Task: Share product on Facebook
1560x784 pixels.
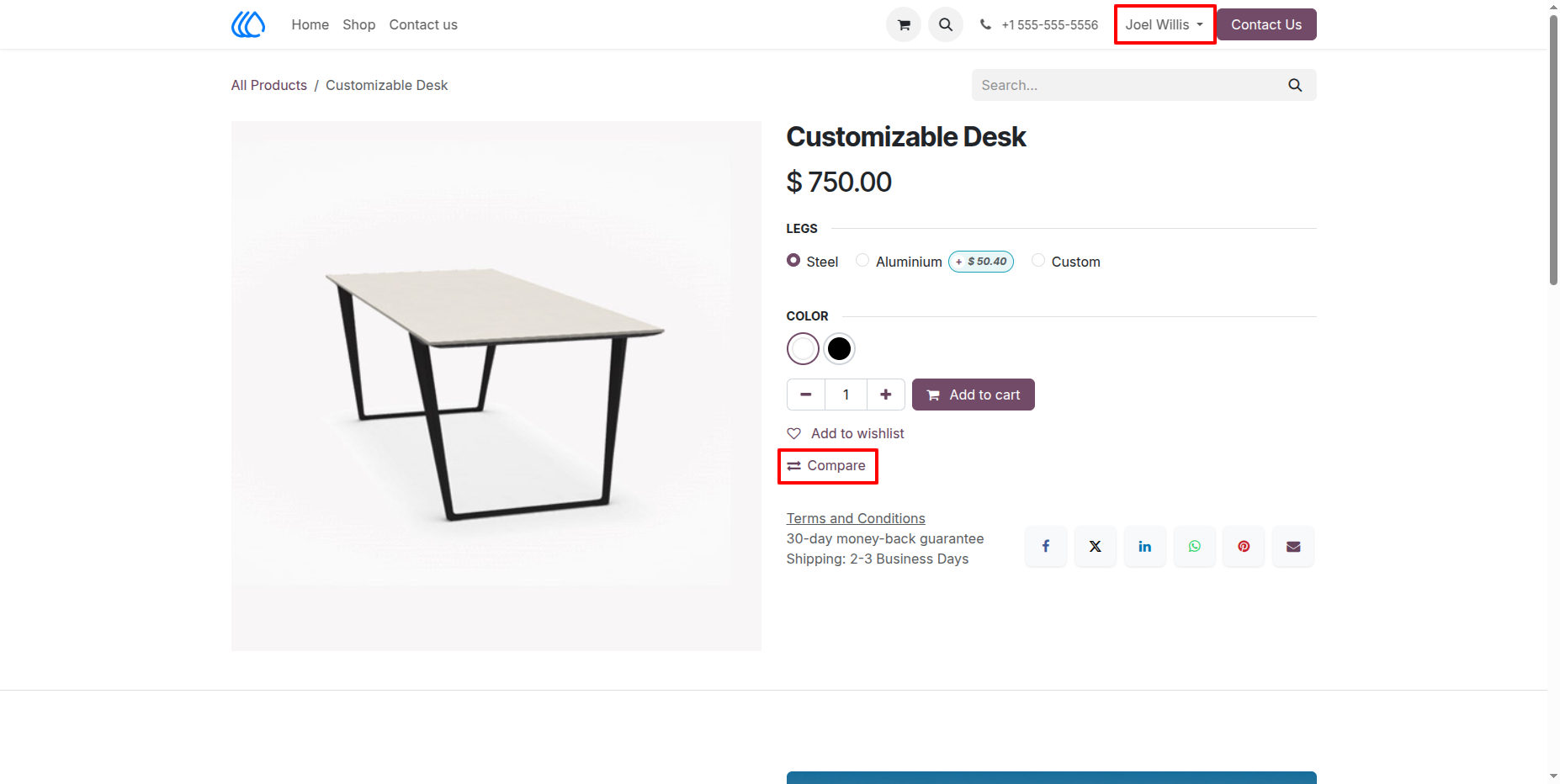Action: click(x=1046, y=546)
